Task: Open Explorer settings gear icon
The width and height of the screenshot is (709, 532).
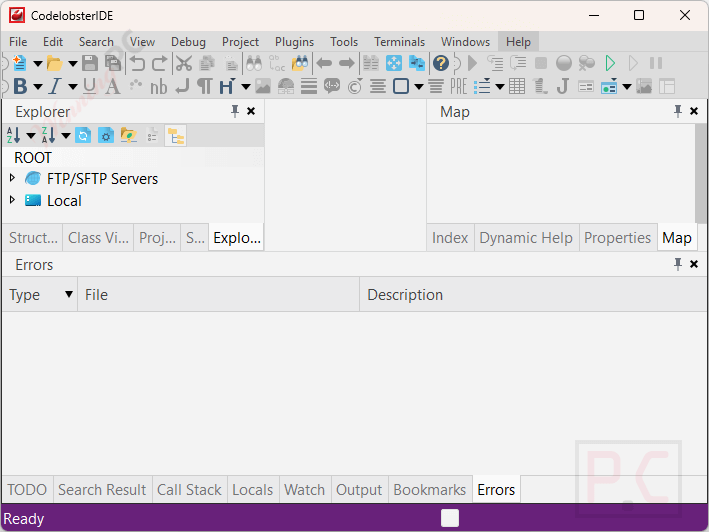Action: (106, 136)
